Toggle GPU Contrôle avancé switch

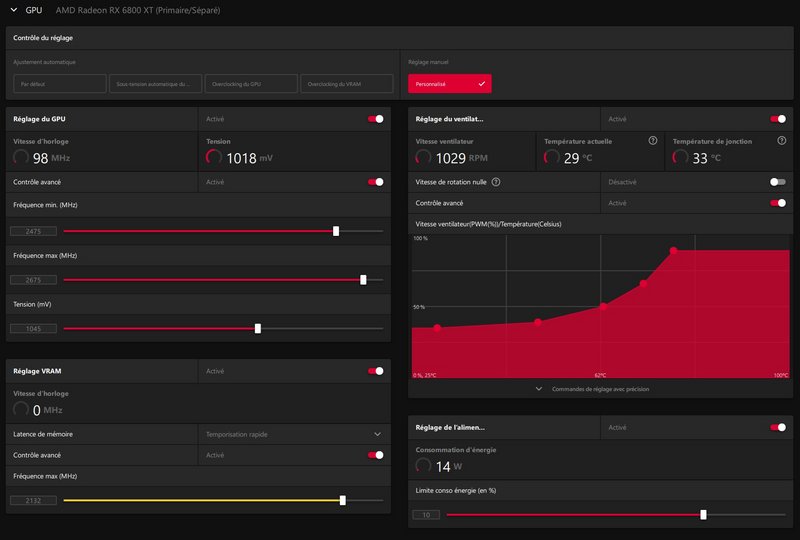[376, 182]
